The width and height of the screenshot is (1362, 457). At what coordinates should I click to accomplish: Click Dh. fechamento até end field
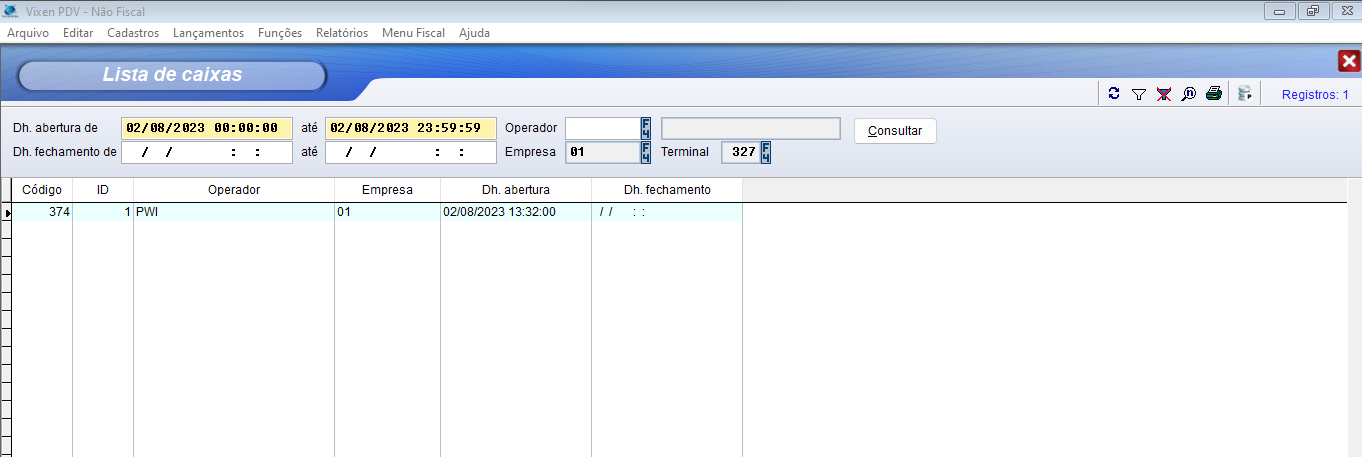411,152
